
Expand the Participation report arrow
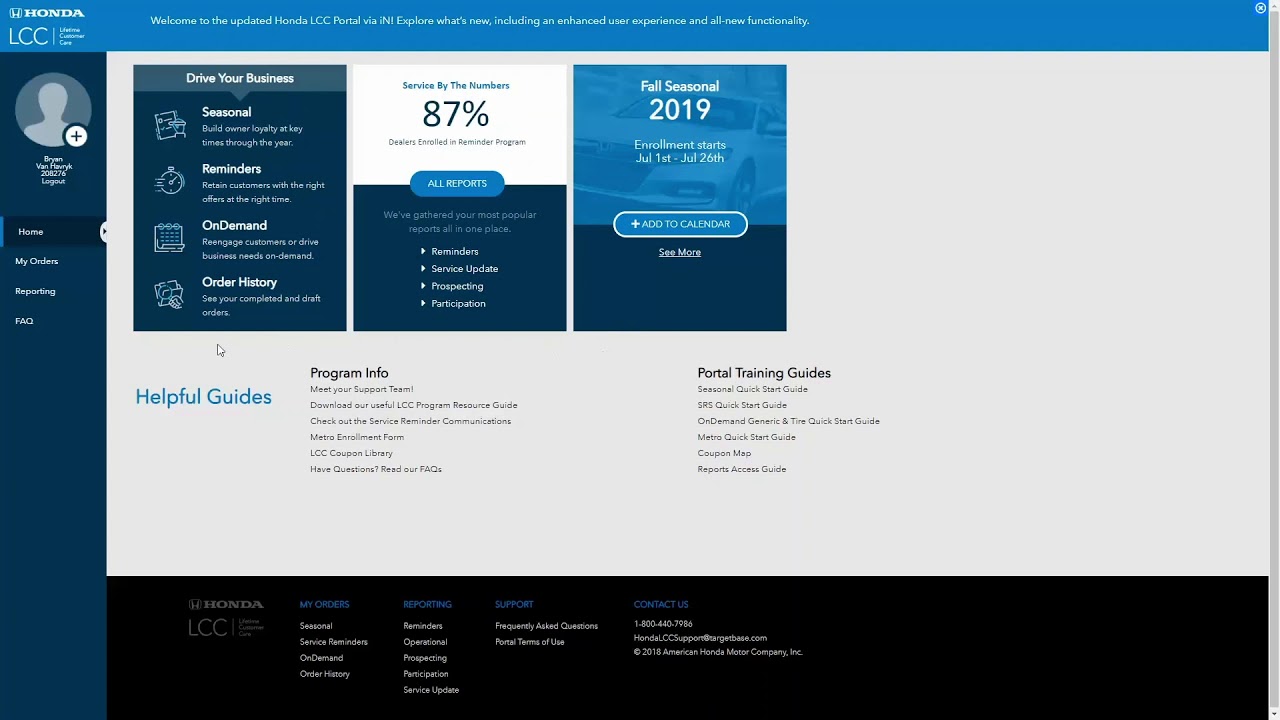tap(423, 304)
